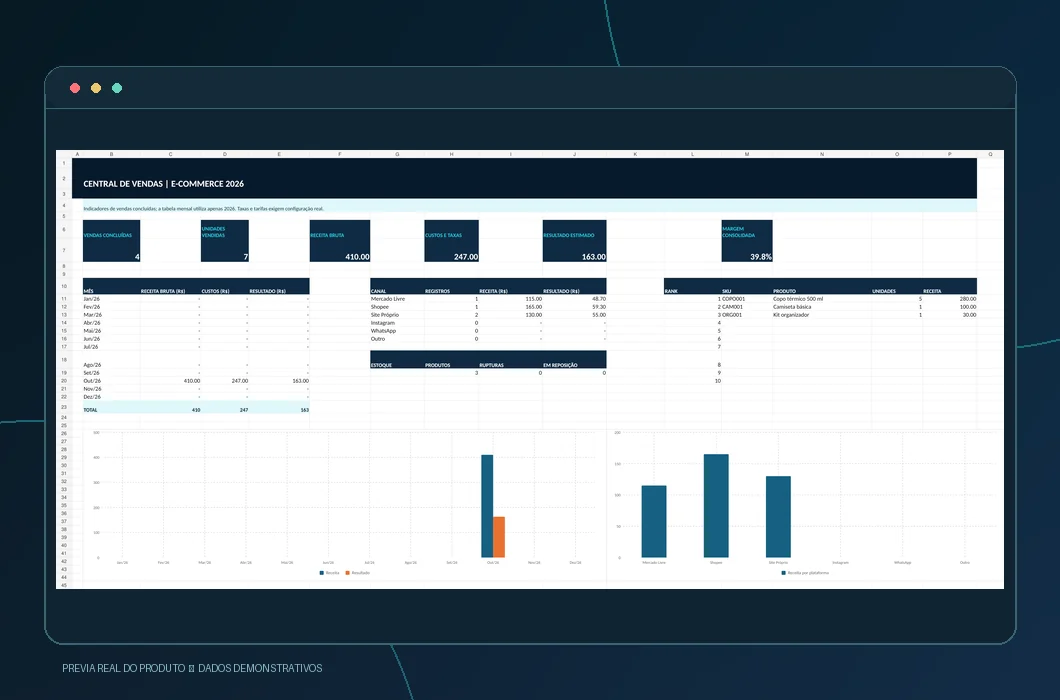Select the Site Próprio channel cell
Image resolution: width=1060 pixels, height=700 pixels.
(x=385, y=314)
